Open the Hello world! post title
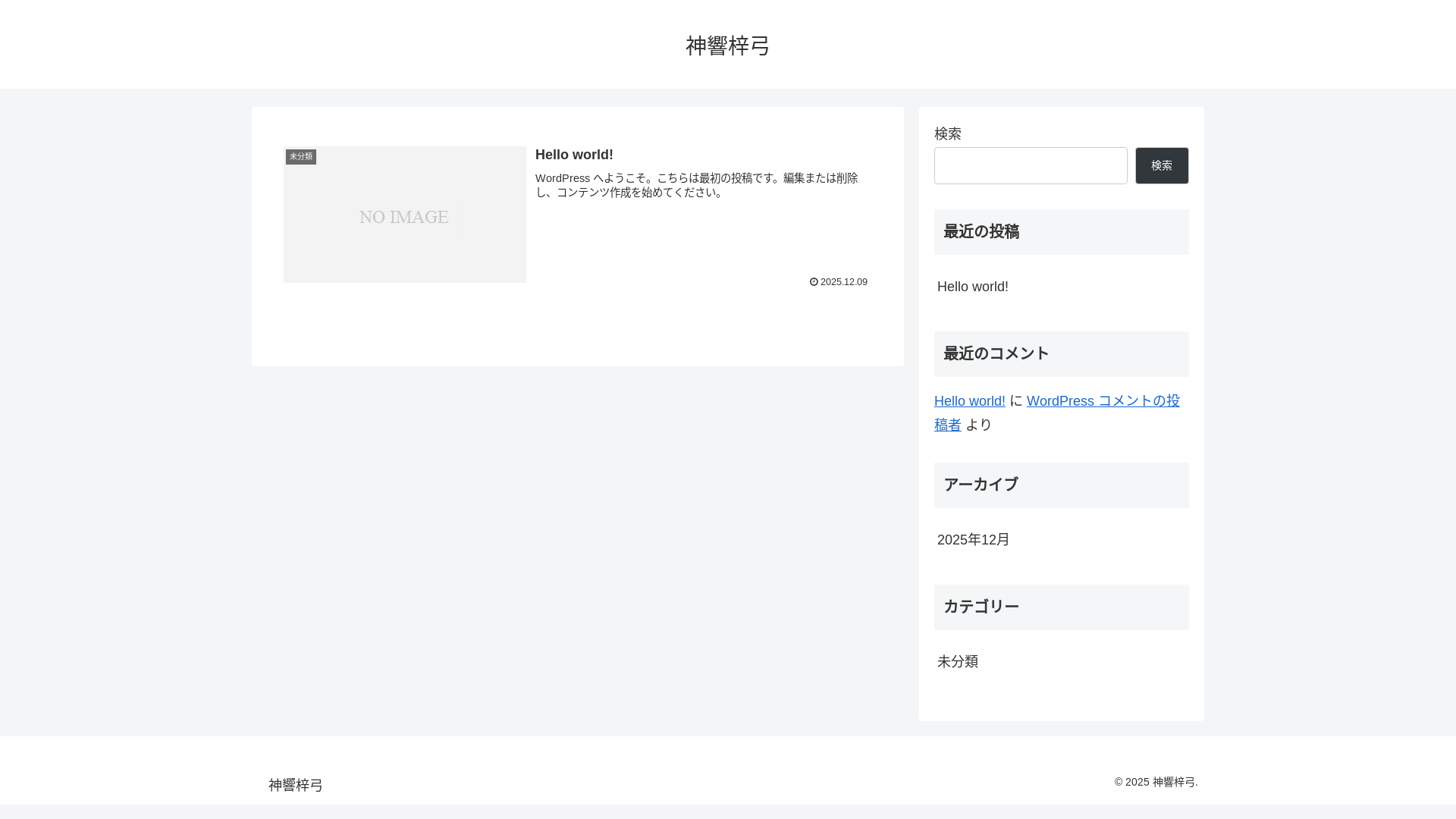This screenshot has width=1456, height=819. click(574, 155)
